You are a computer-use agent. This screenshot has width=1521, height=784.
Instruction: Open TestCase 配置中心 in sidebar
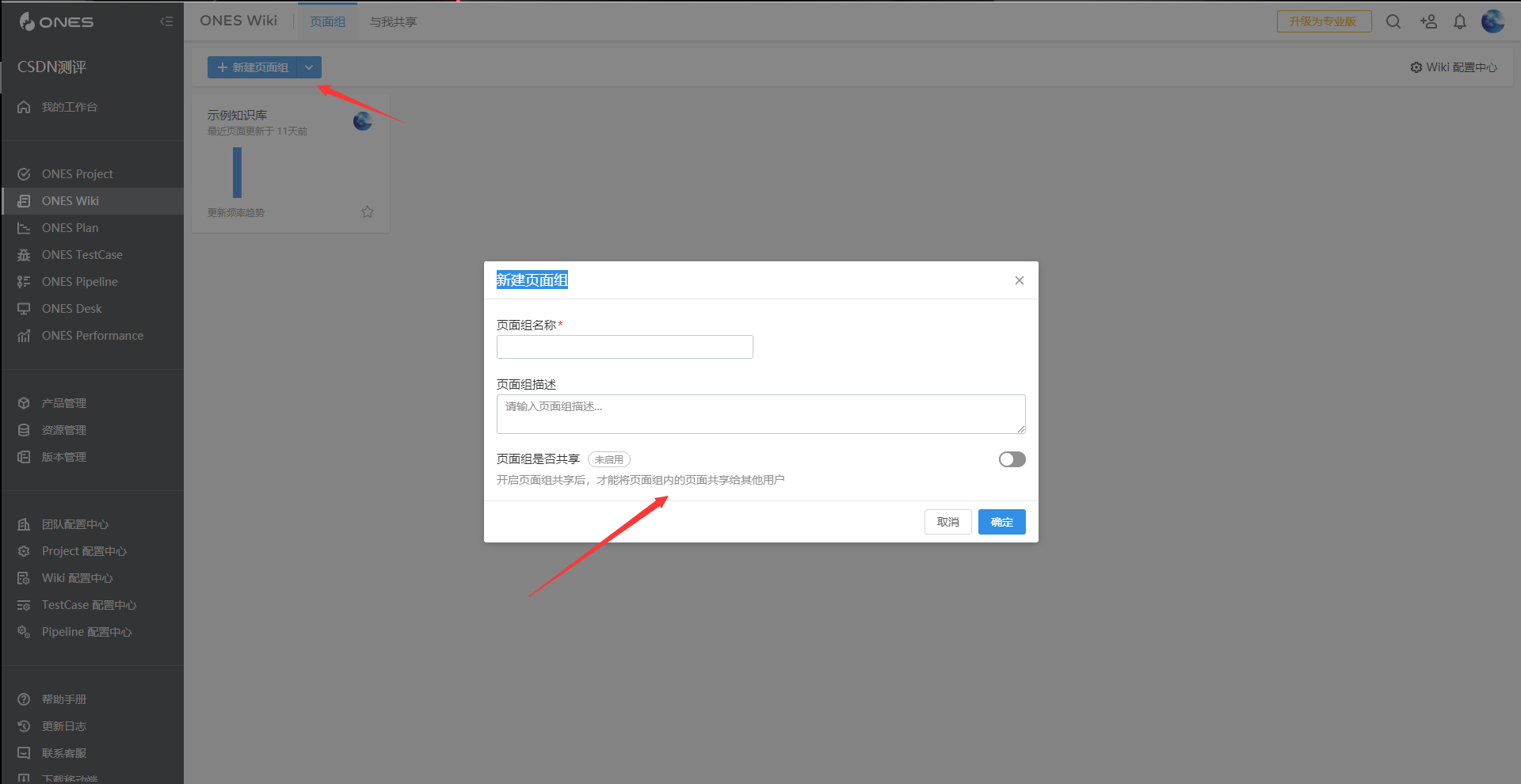(93, 605)
